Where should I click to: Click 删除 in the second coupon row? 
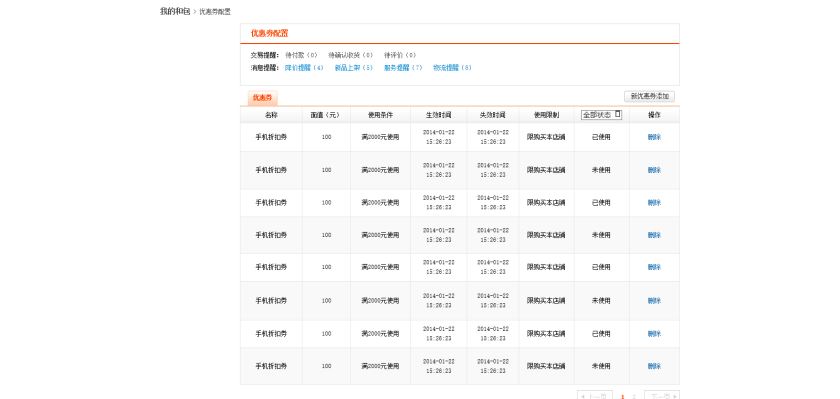[x=654, y=170]
